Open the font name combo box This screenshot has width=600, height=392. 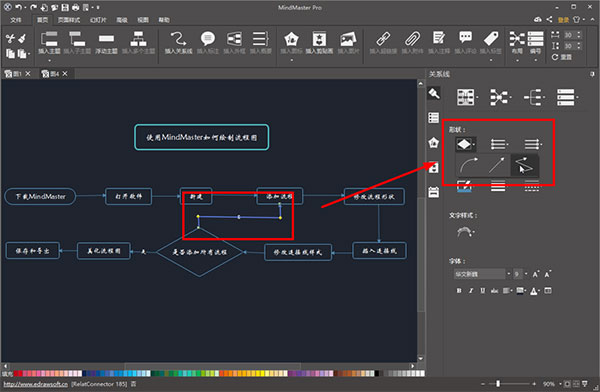[483, 274]
